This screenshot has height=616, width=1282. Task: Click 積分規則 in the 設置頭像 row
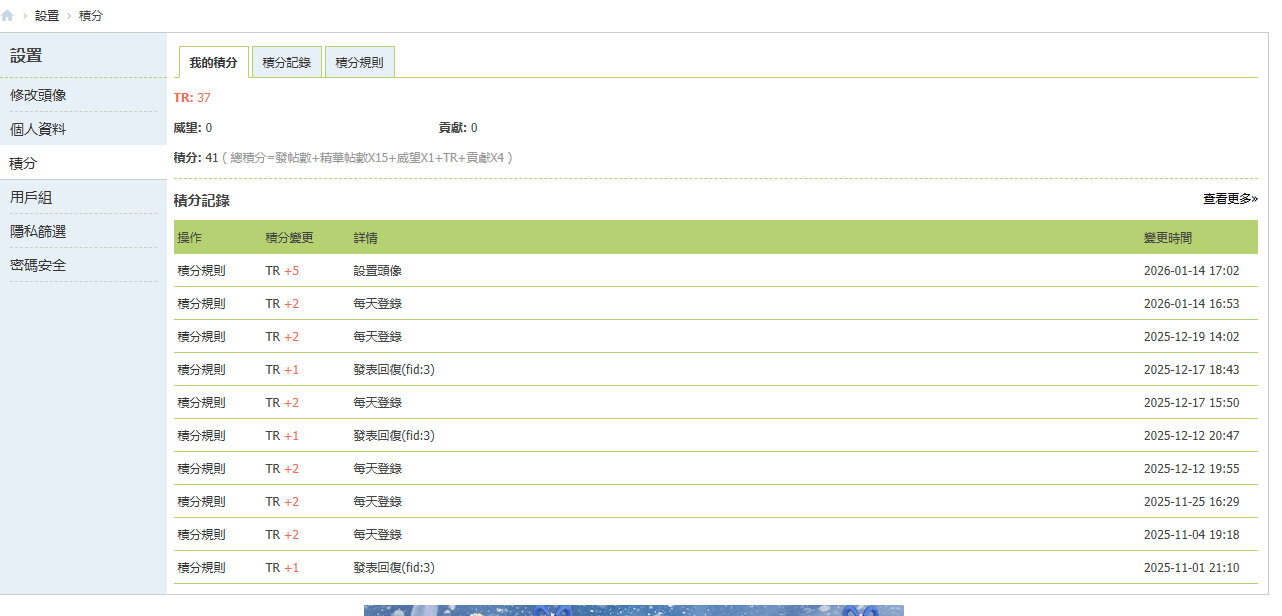(x=201, y=271)
